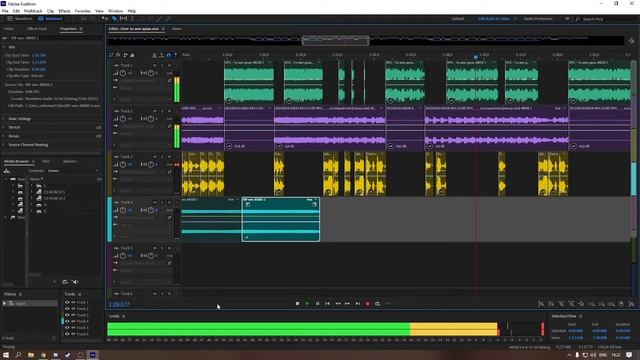Viewport: 640px width, 360px height.
Task: Show track Effects (fx) view icon
Action: pyautogui.click(x=118, y=55)
